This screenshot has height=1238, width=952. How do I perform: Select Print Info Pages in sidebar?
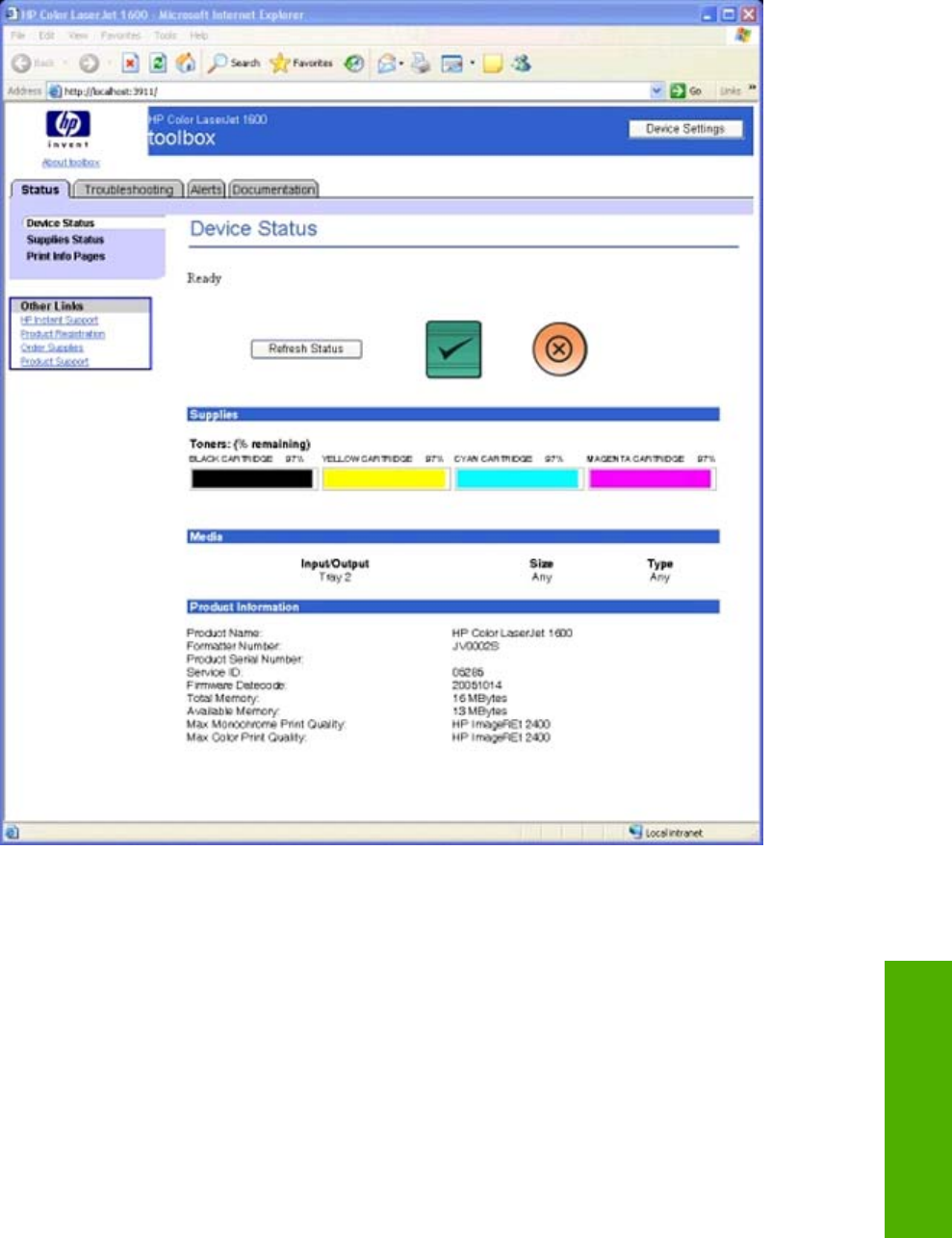click(x=66, y=257)
